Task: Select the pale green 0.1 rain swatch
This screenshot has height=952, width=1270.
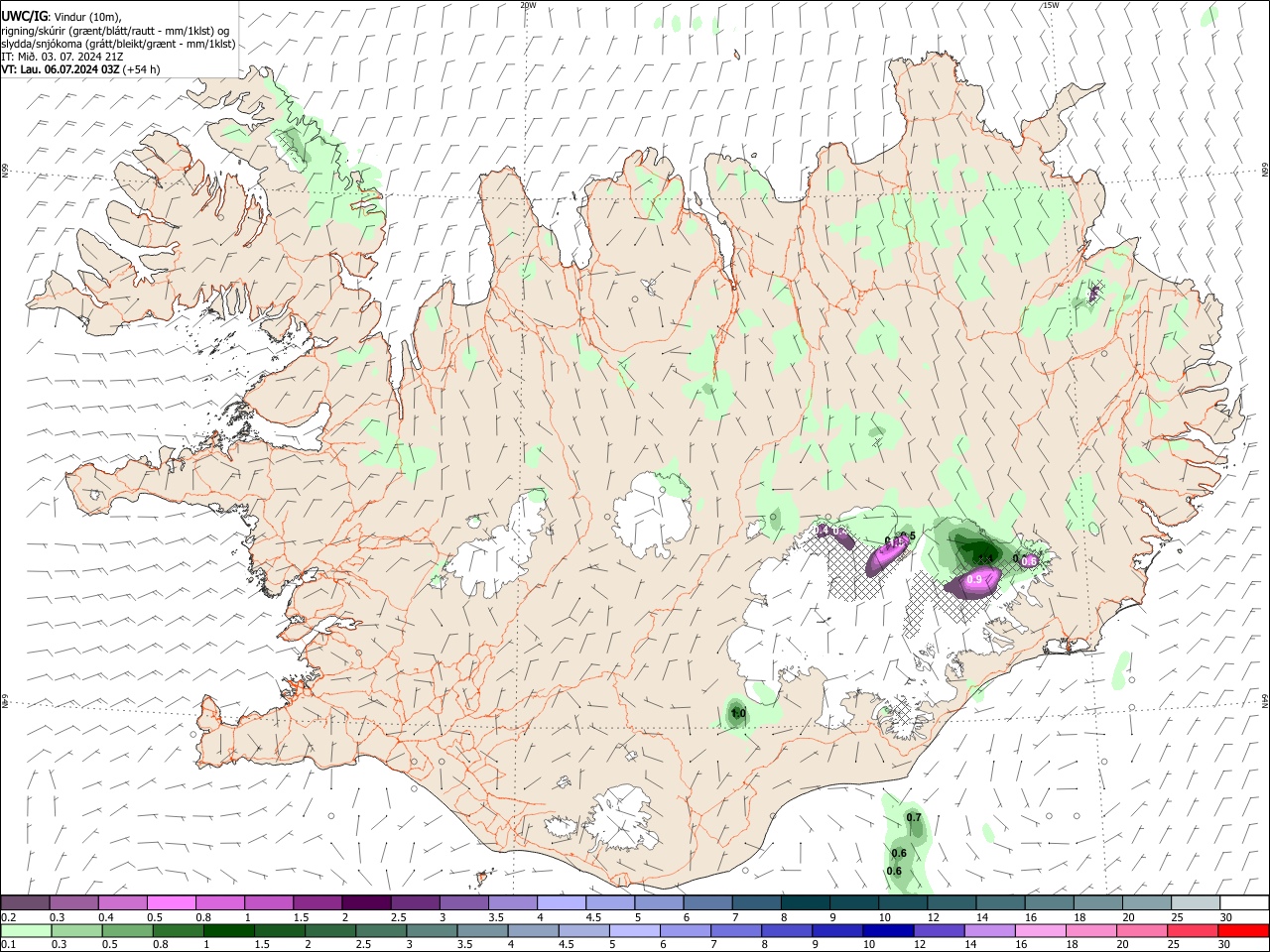Action: click(25, 931)
